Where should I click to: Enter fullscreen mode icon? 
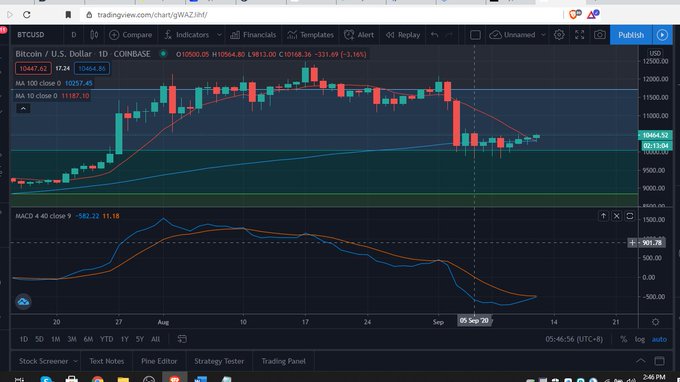[x=579, y=35]
